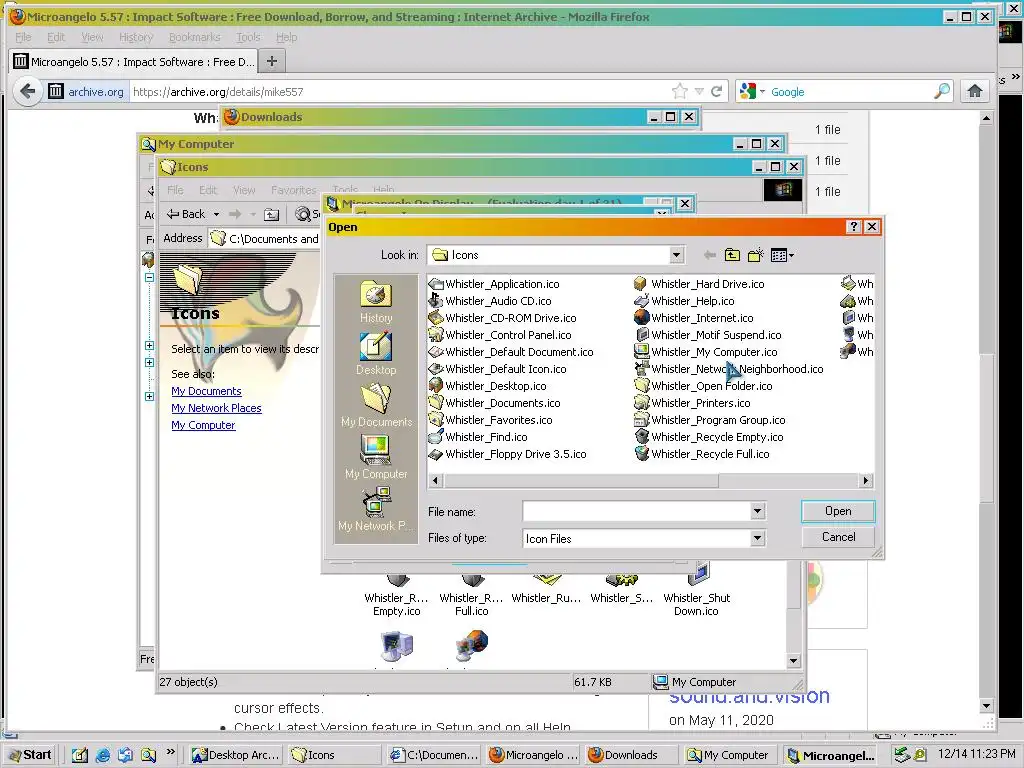Select Whistler_Audio CD.ico file
The image size is (1024, 768).
pyautogui.click(x=490, y=301)
